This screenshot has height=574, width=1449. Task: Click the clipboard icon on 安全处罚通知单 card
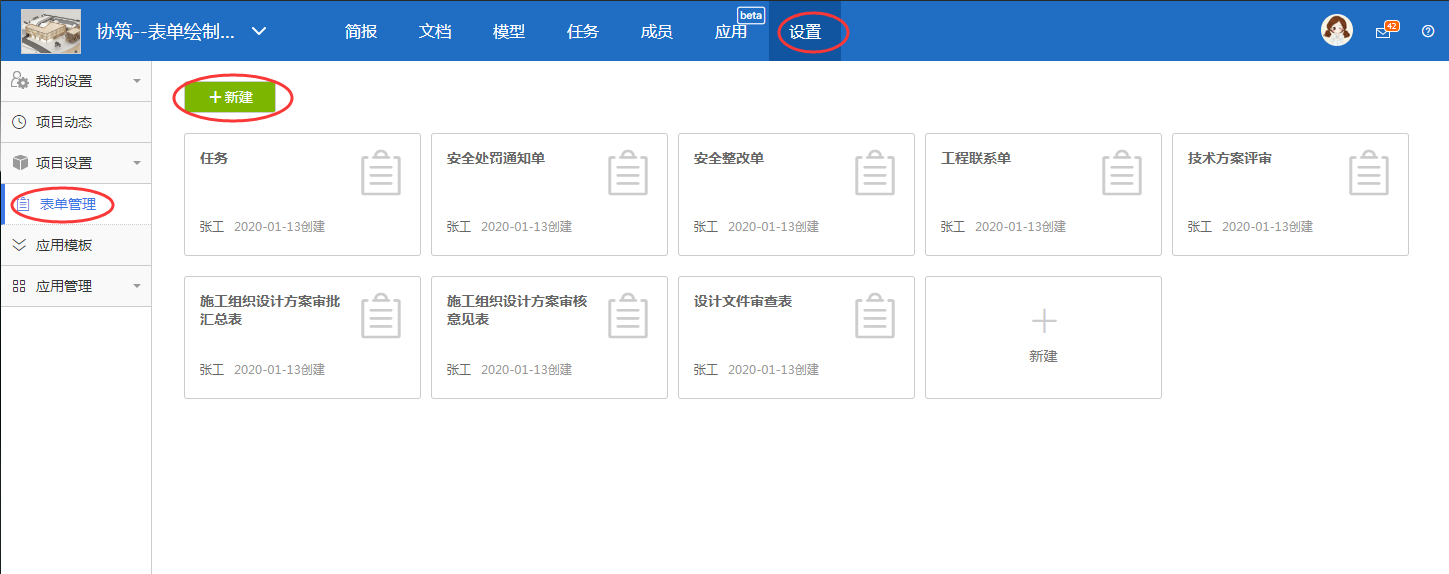pos(628,173)
